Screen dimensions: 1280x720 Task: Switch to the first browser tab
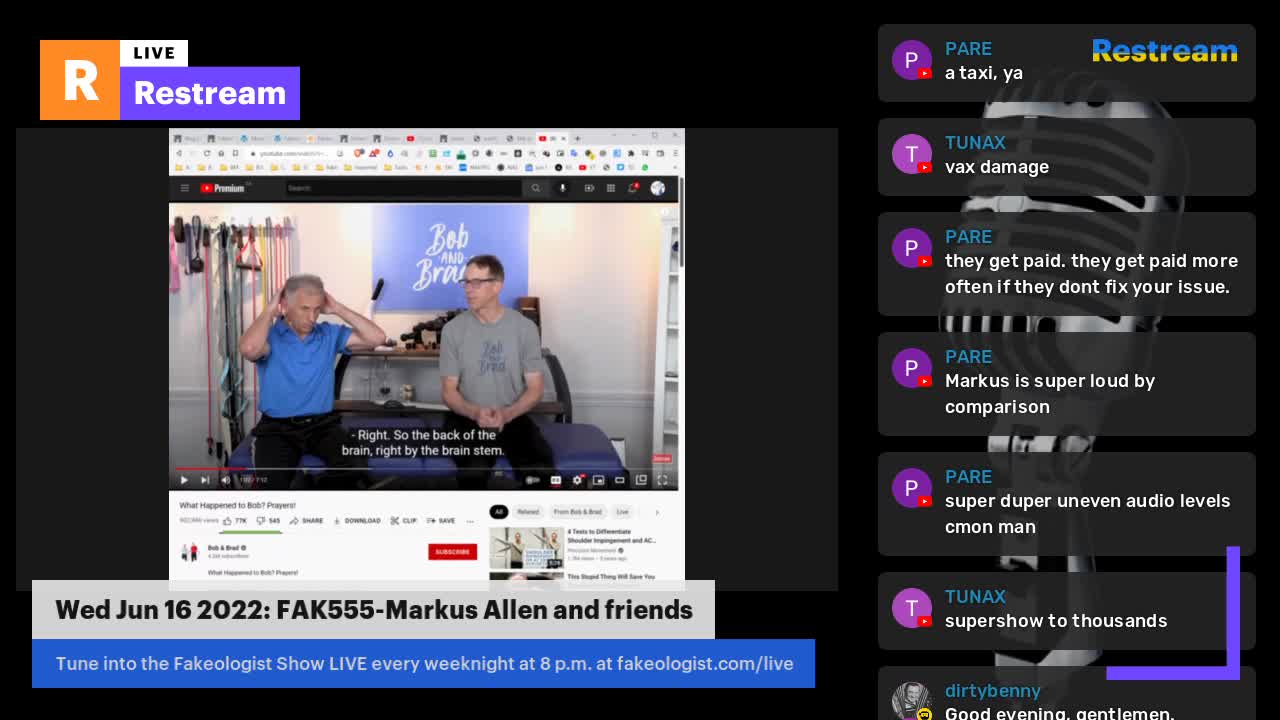point(186,138)
